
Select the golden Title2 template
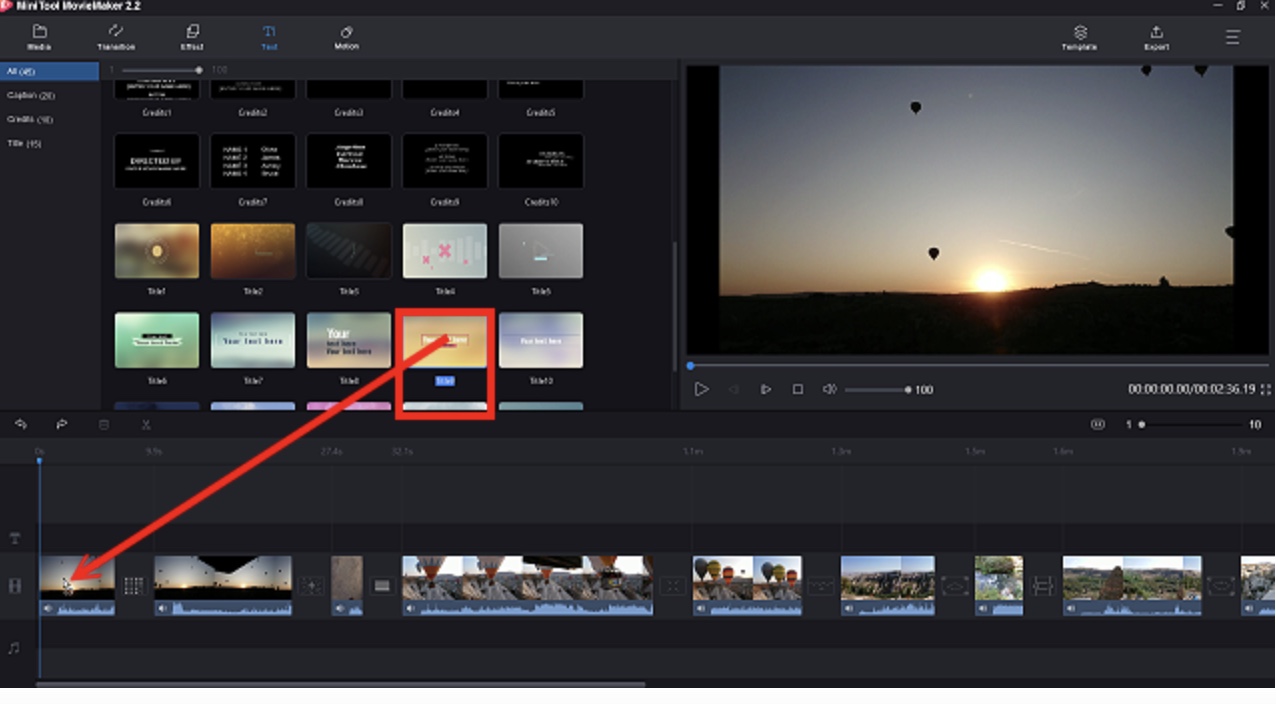253,251
